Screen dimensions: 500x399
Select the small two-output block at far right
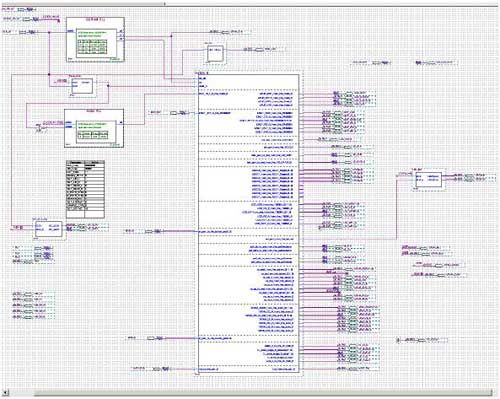[429, 179]
